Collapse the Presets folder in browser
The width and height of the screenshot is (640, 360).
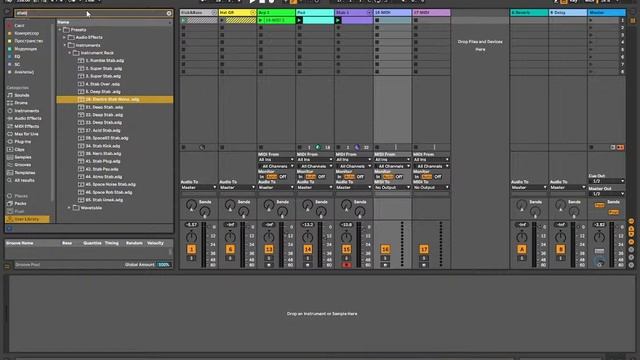point(60,30)
